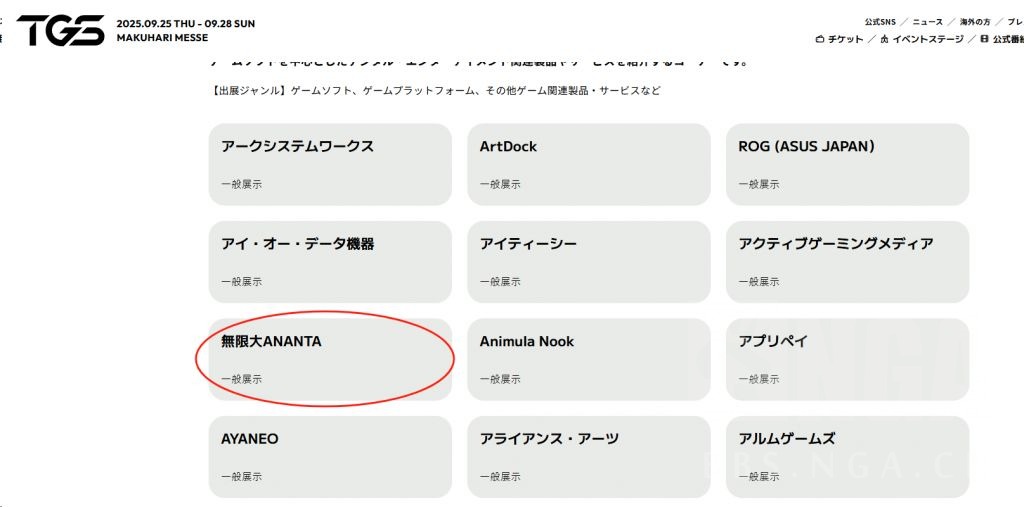
Task: Select the AYANEO exhibitor card
Action: pos(330,457)
